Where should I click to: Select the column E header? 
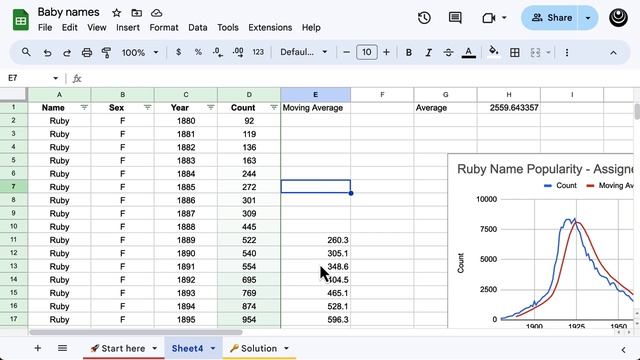pyautogui.click(x=316, y=95)
